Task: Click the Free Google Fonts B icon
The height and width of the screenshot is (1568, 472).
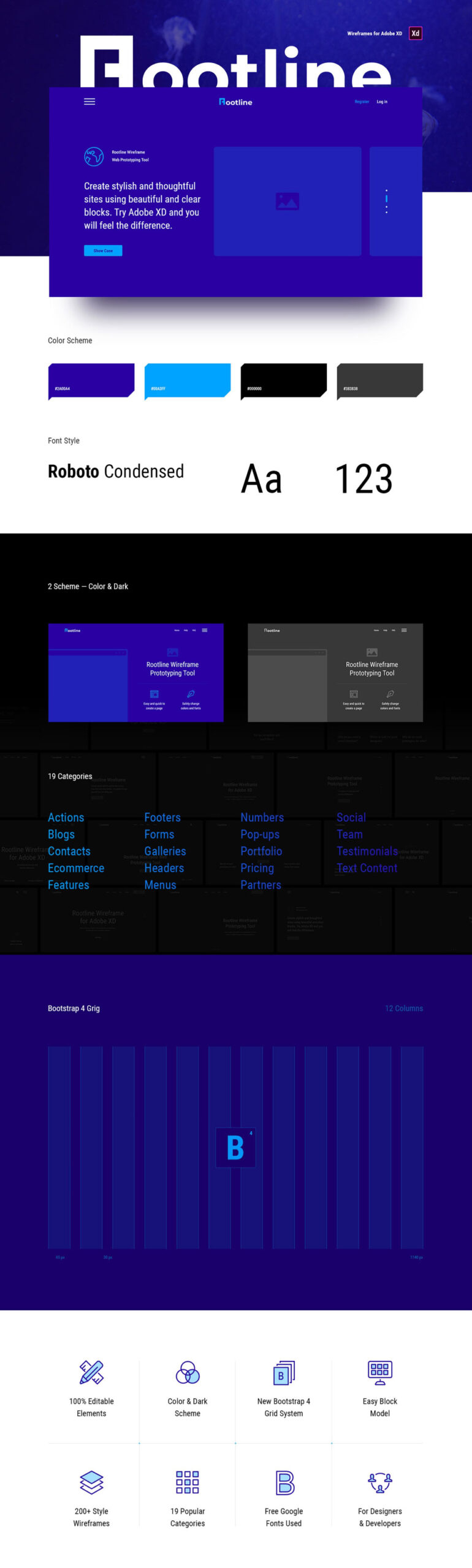Action: pyautogui.click(x=284, y=1482)
